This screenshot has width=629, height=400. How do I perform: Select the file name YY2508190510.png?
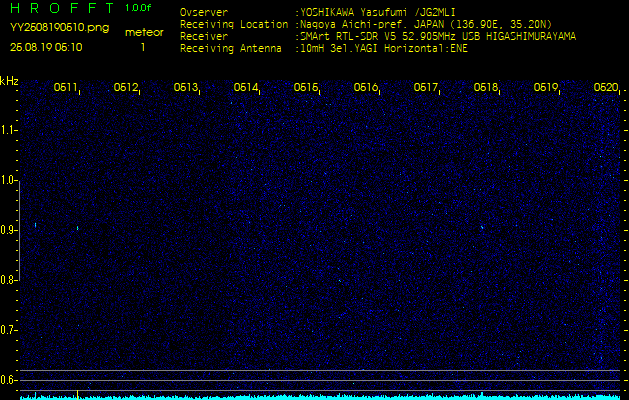pos(59,28)
